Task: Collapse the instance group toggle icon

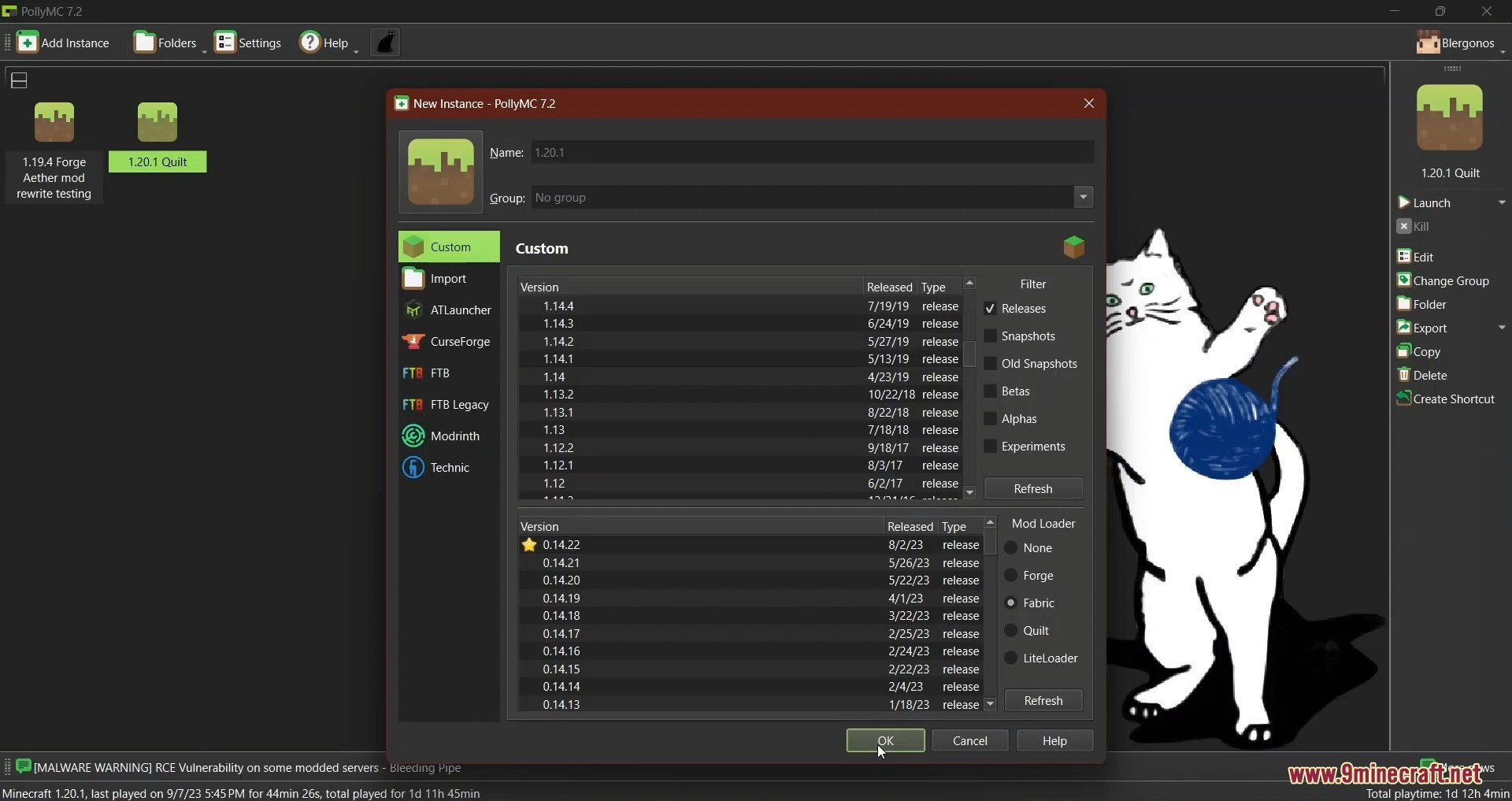Action: (x=20, y=80)
